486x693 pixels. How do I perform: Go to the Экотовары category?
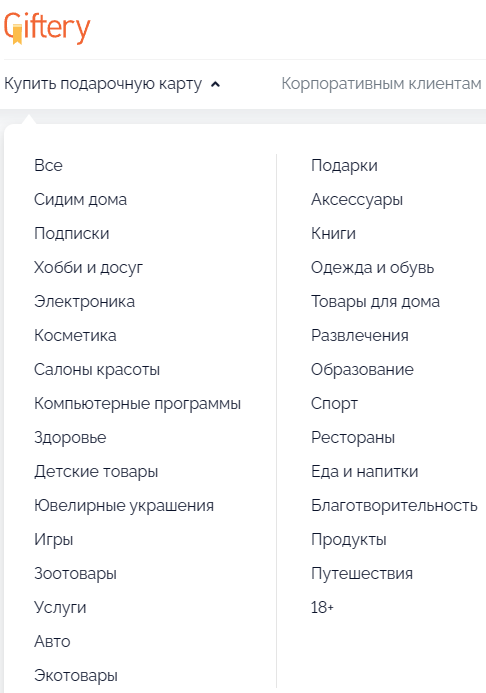pos(76,676)
